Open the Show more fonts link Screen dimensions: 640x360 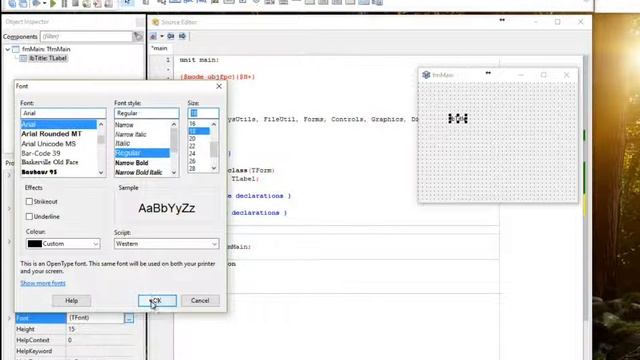click(x=43, y=283)
